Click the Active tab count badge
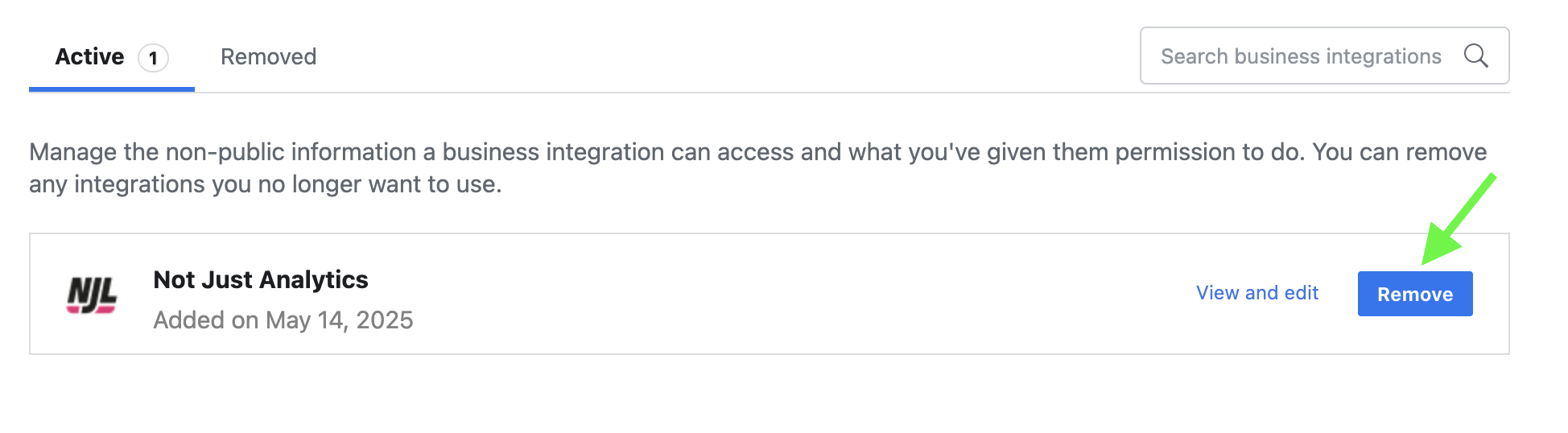 click(153, 58)
